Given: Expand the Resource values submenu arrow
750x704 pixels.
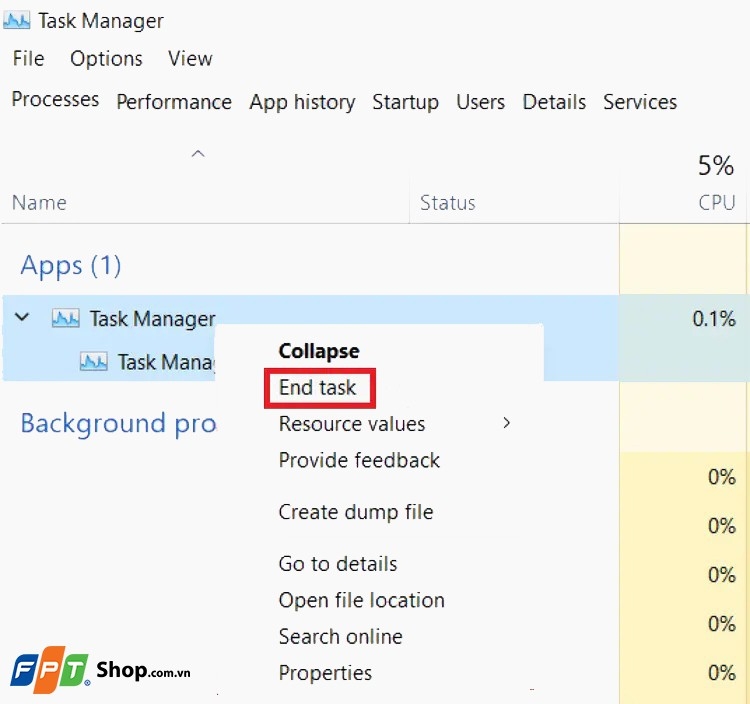Looking at the screenshot, I should click(x=507, y=424).
